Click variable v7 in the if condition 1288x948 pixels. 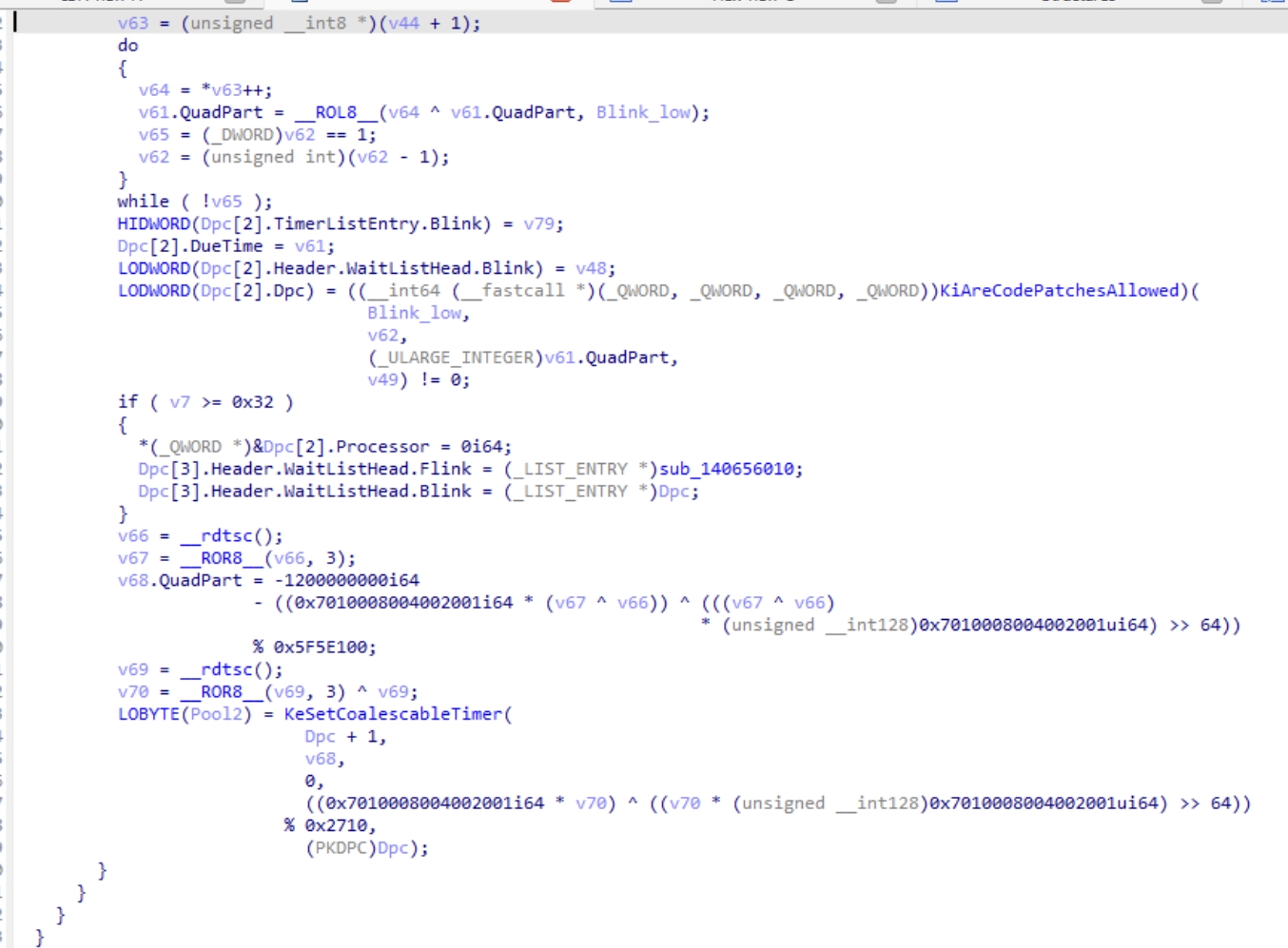click(x=180, y=402)
